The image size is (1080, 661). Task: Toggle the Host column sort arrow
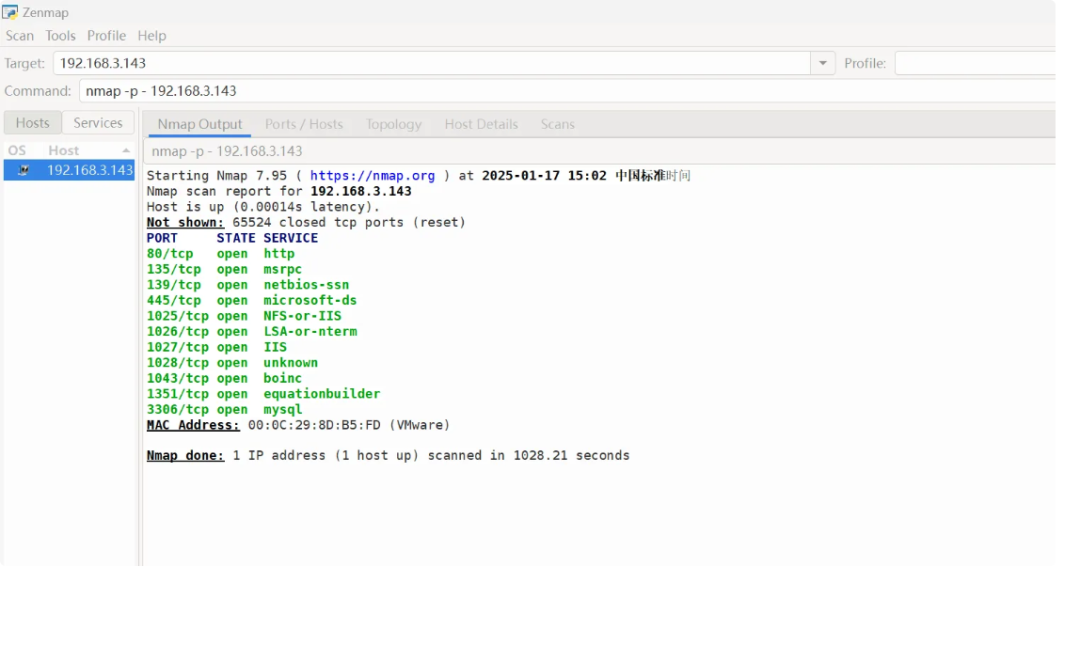(x=125, y=150)
